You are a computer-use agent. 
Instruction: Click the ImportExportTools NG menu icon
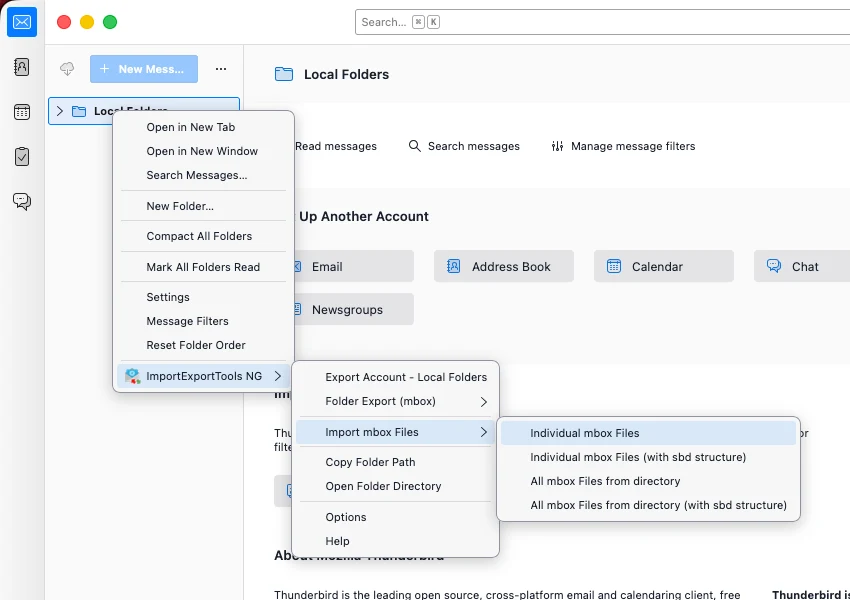coord(132,376)
